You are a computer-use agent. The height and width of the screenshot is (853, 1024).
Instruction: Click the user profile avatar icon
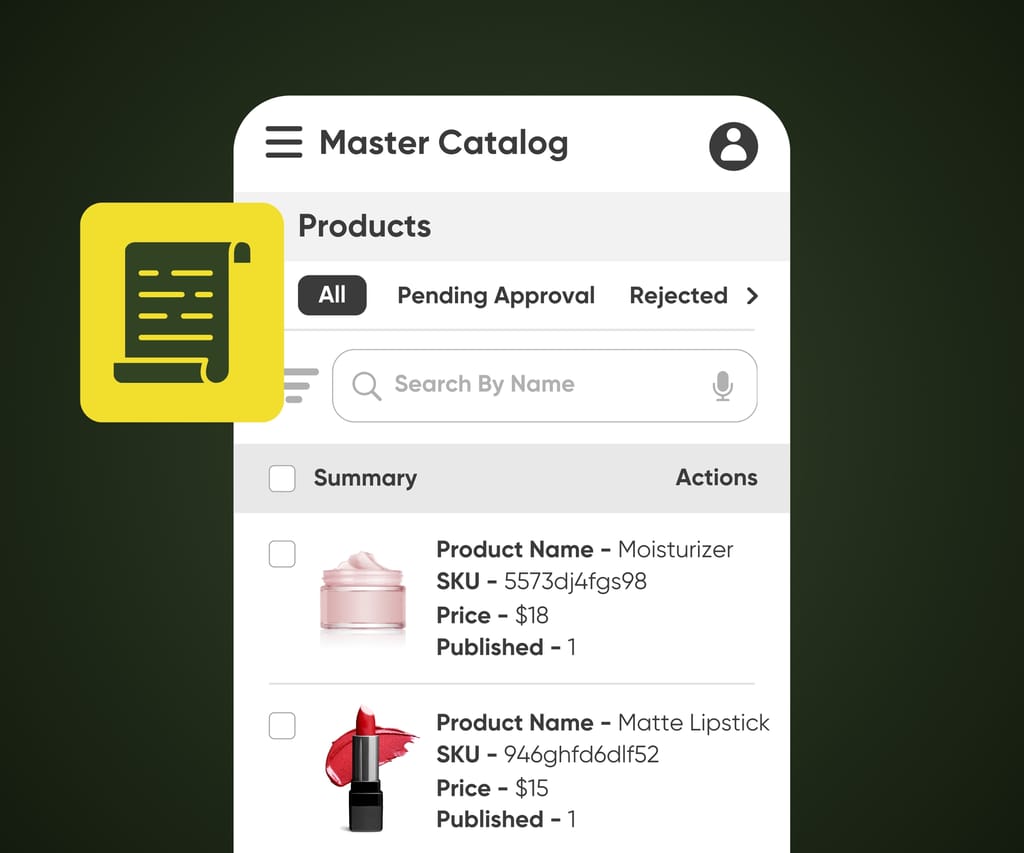(733, 146)
